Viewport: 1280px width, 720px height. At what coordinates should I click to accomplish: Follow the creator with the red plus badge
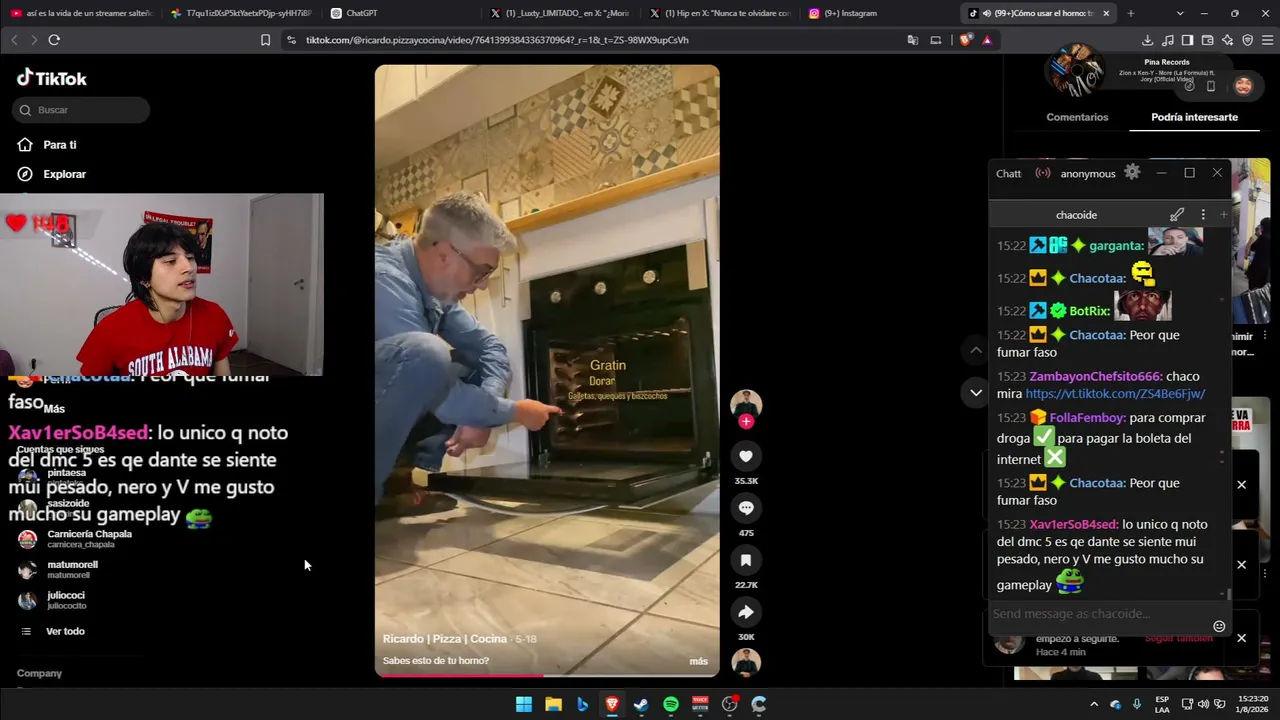[x=746, y=422]
